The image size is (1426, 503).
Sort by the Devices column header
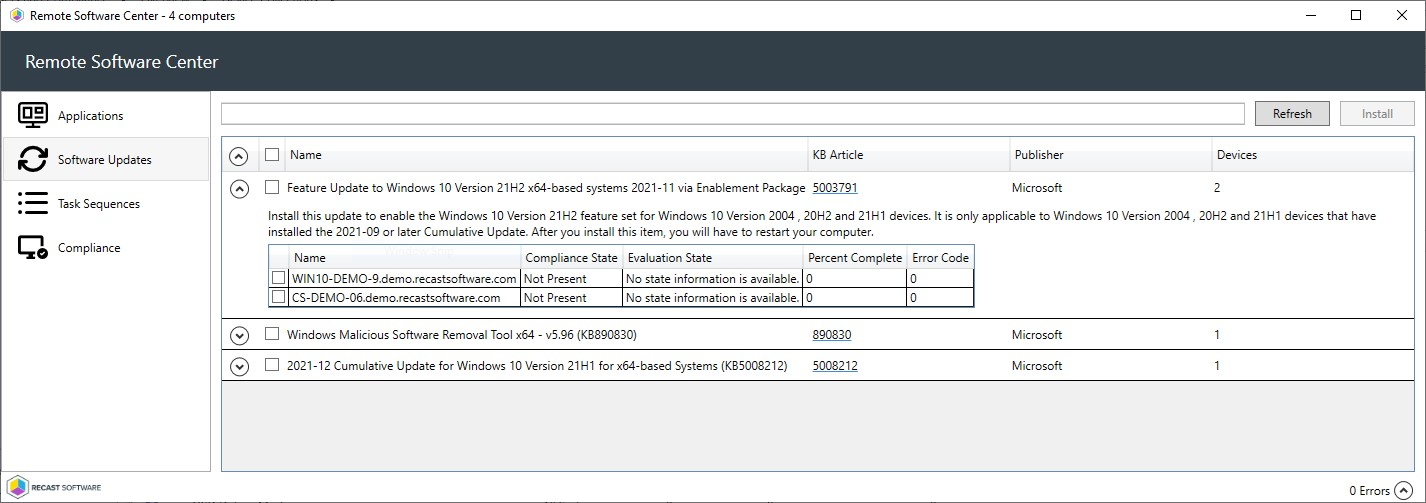(x=1313, y=155)
